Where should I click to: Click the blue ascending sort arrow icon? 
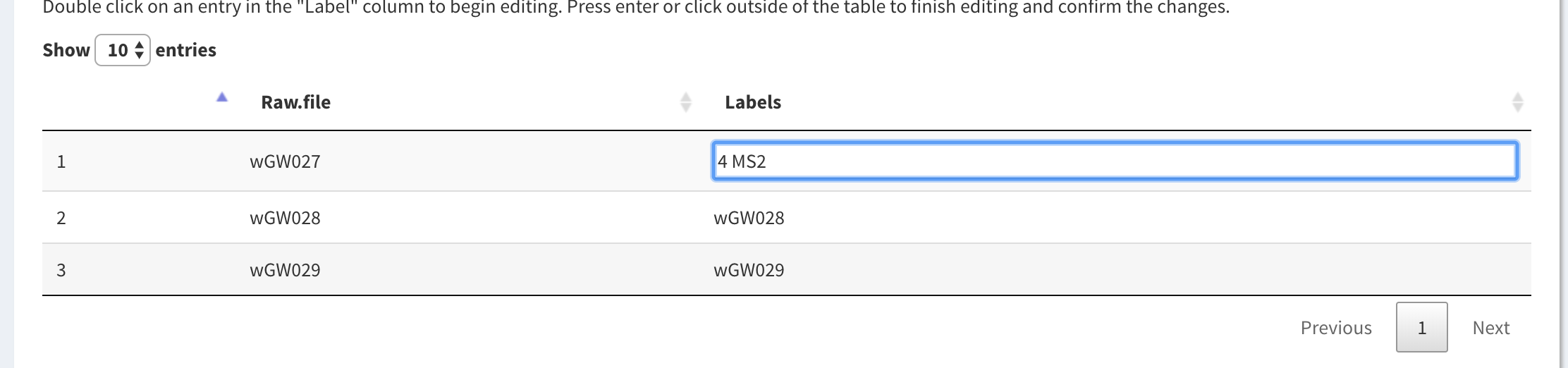(222, 97)
